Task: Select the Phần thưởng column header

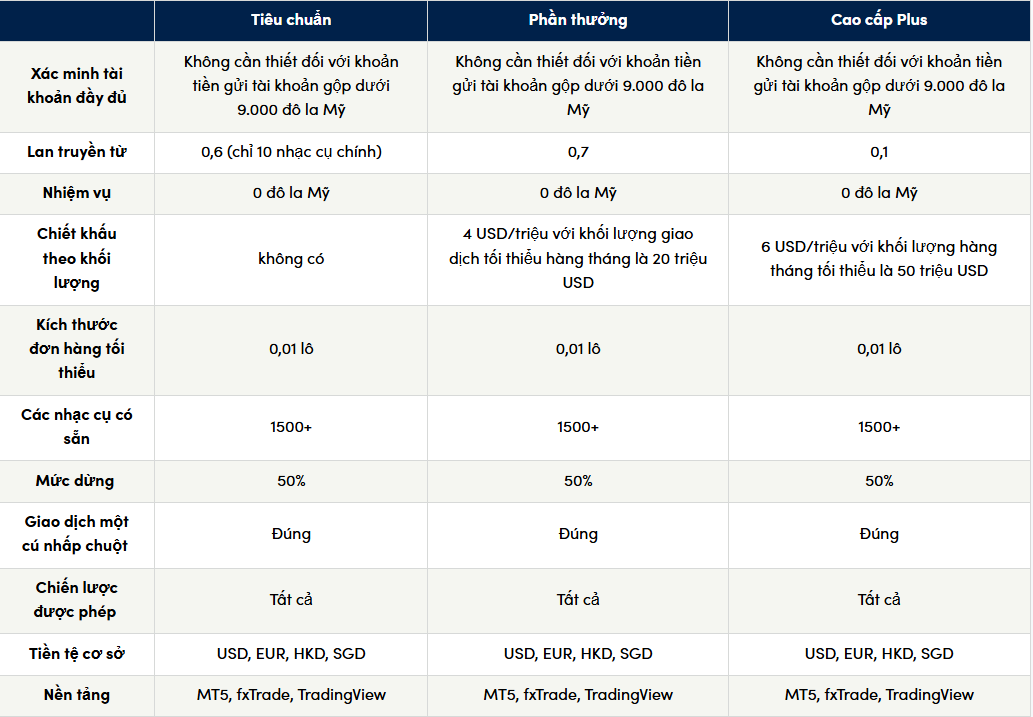Action: pyautogui.click(x=578, y=20)
